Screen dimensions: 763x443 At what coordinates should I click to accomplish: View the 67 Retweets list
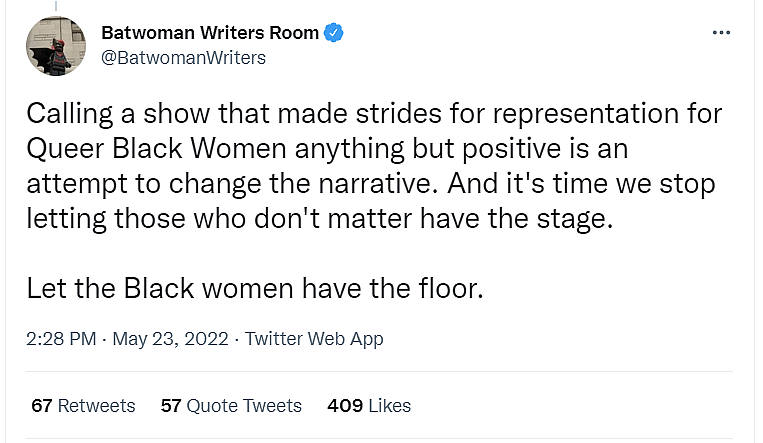point(83,405)
